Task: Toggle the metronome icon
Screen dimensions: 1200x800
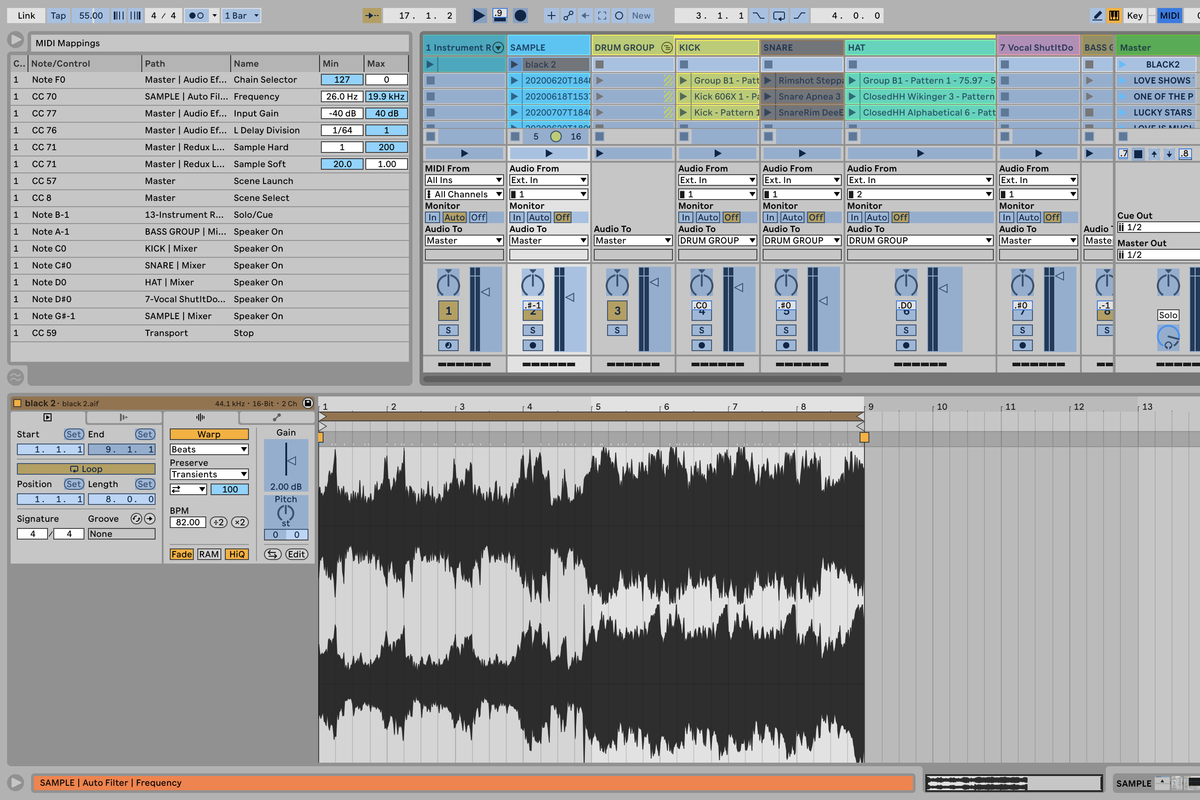Action: click(x=197, y=16)
